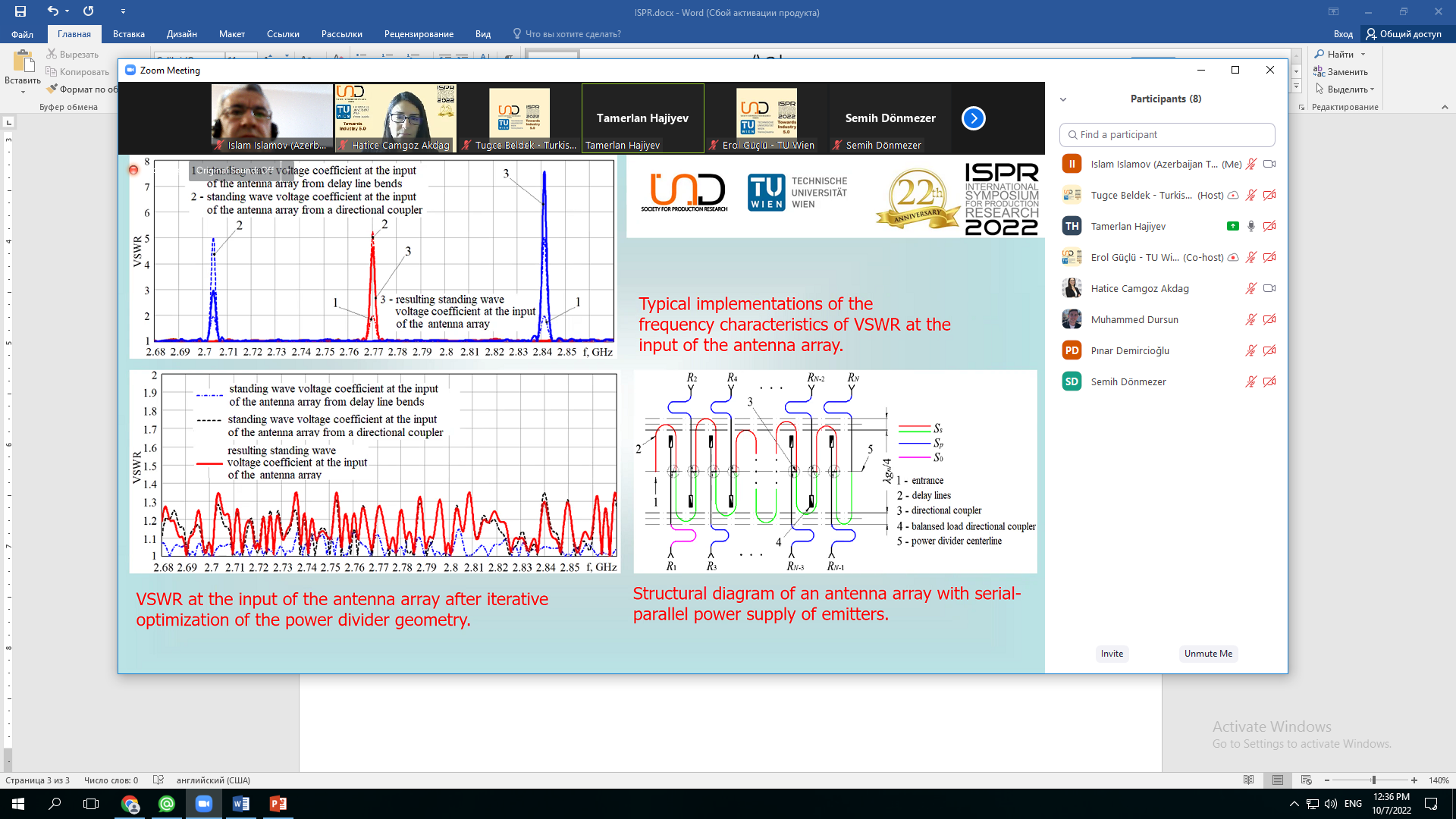This screenshot has width=1456, height=819.
Task: Click the Save icon in the title bar
Action: (20, 11)
